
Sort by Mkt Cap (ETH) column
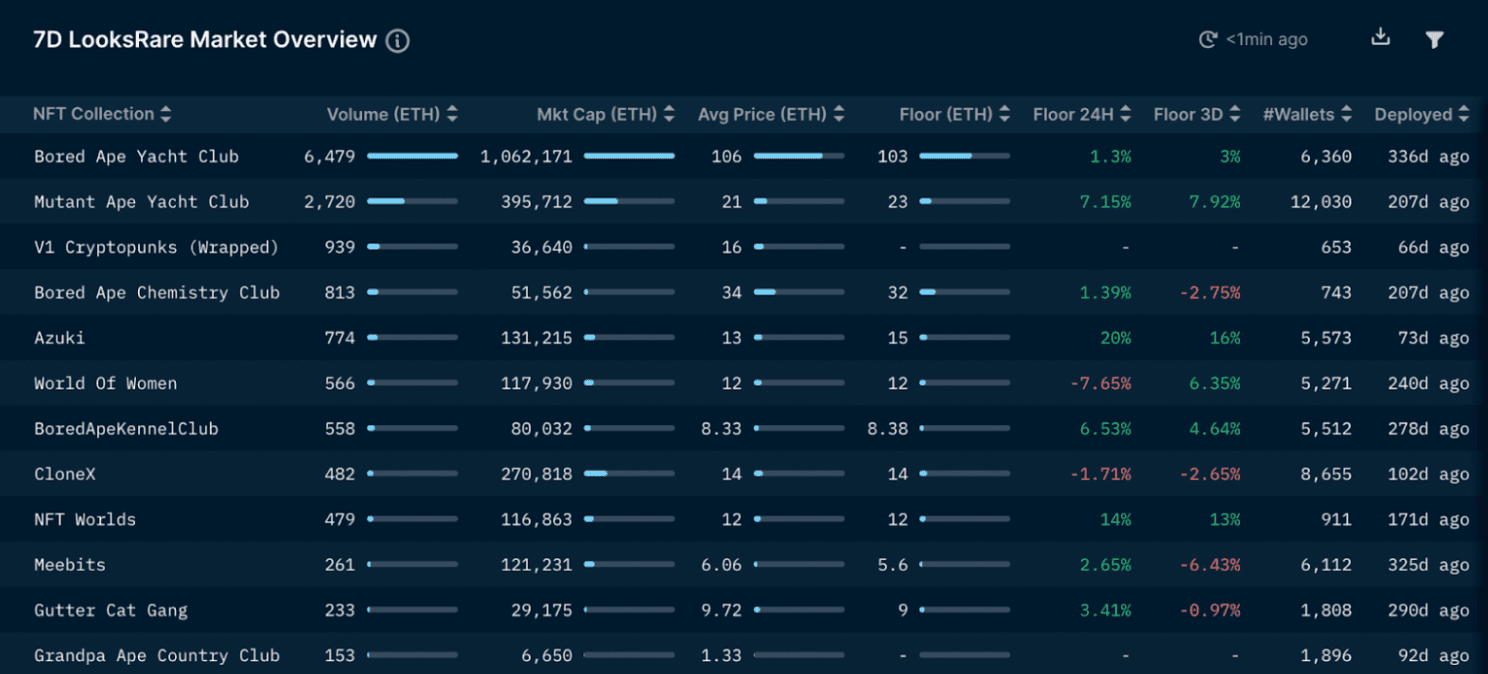point(669,114)
